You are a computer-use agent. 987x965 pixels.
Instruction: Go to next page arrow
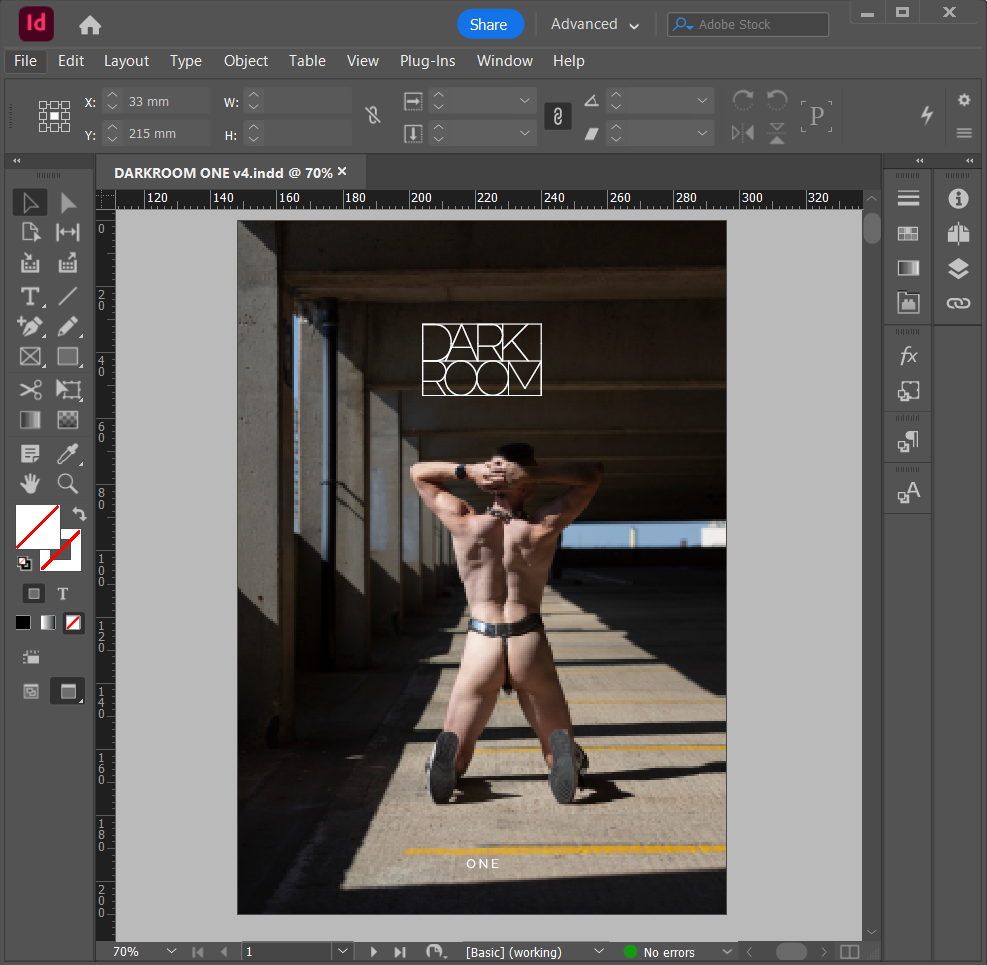373,952
